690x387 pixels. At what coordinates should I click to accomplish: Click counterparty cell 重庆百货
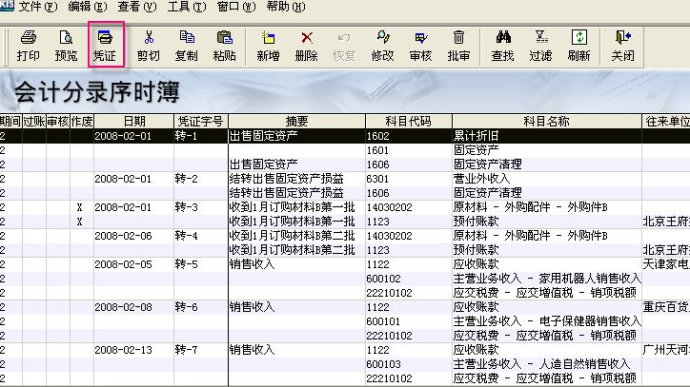pyautogui.click(x=666, y=307)
